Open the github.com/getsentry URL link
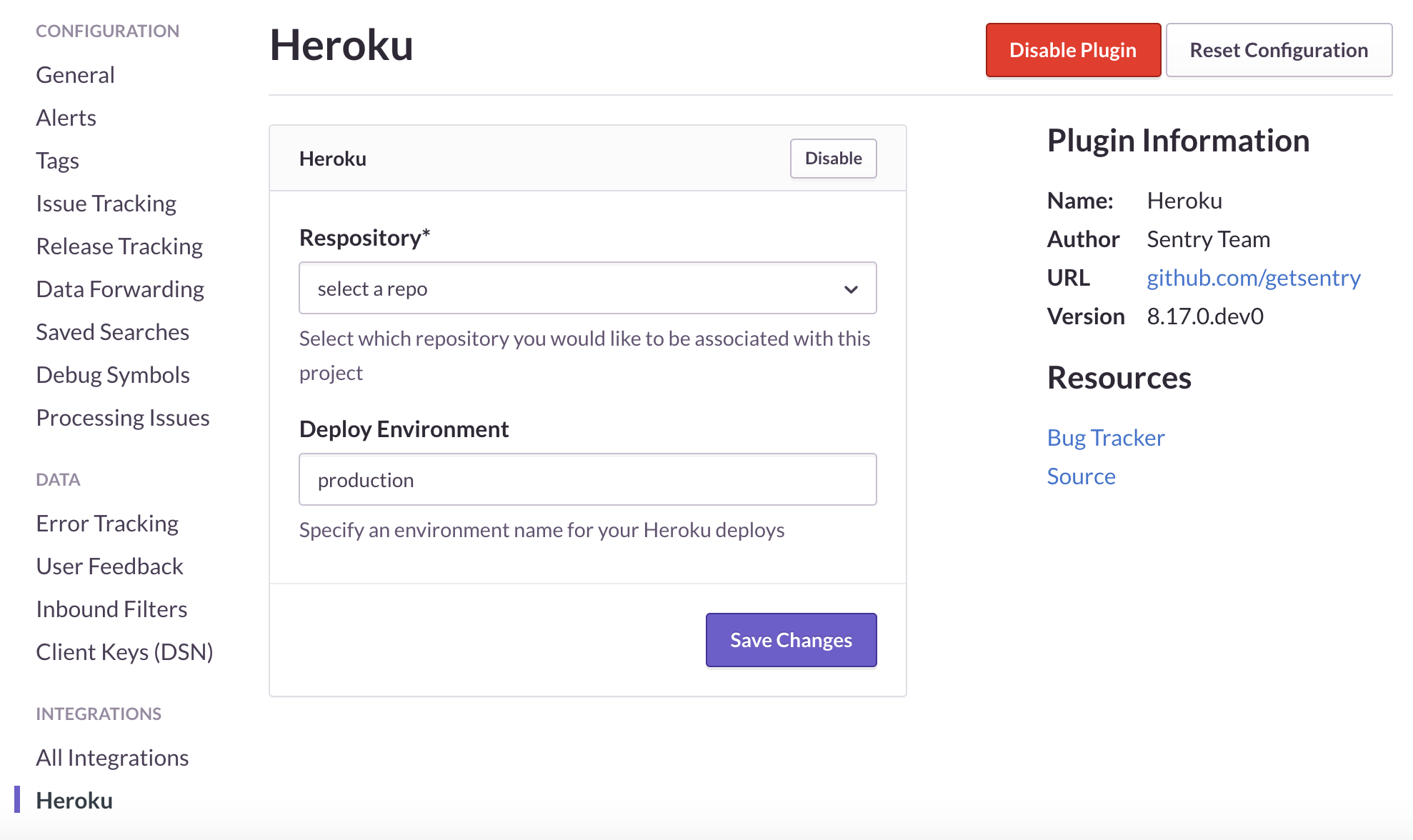 click(1253, 278)
